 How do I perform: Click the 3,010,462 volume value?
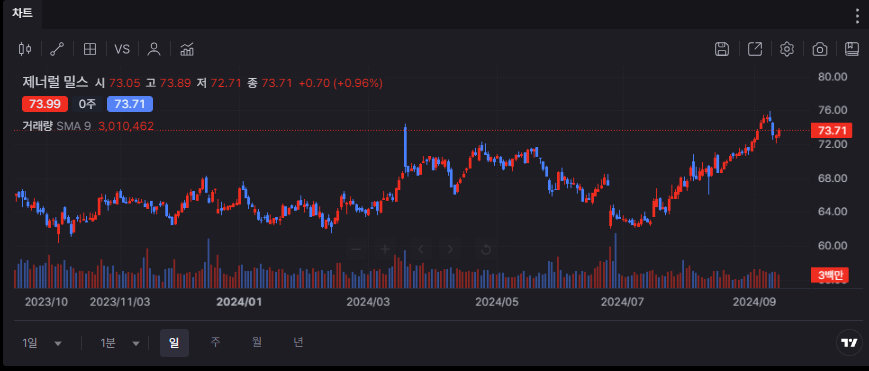pos(126,126)
